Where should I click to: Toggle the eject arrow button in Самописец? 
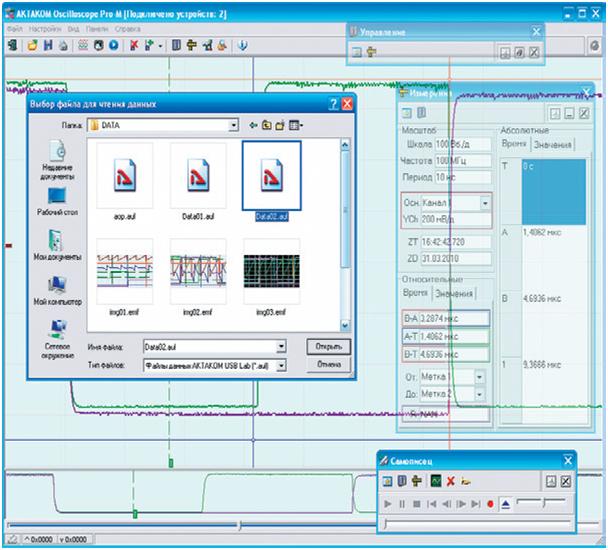tap(505, 504)
